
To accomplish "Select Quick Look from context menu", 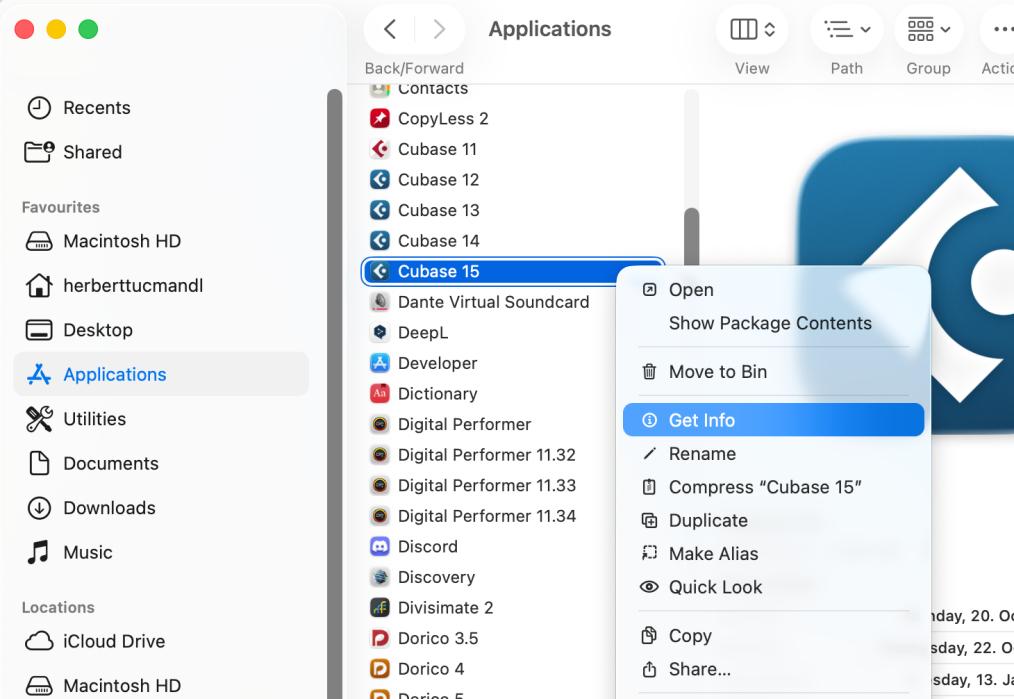I will pyautogui.click(x=715, y=587).
